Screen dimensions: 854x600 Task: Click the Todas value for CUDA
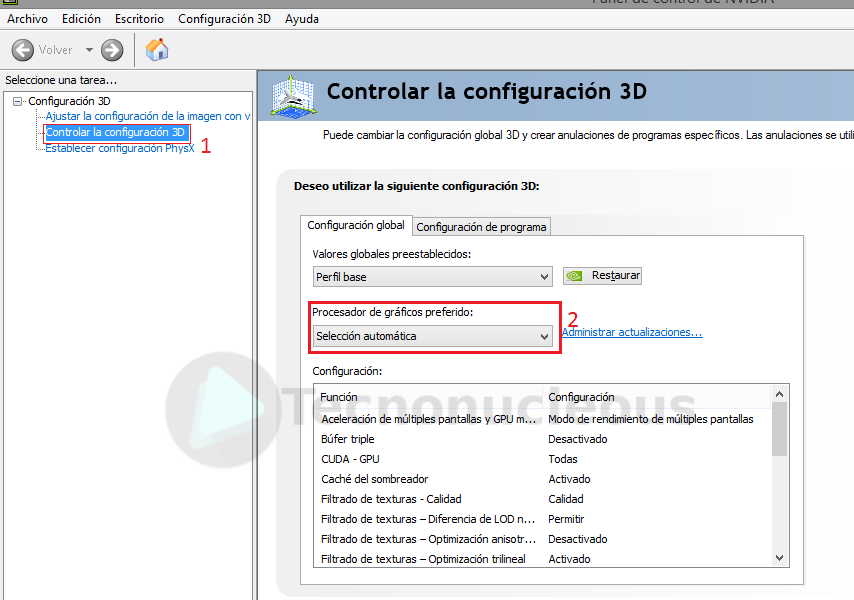(563, 459)
